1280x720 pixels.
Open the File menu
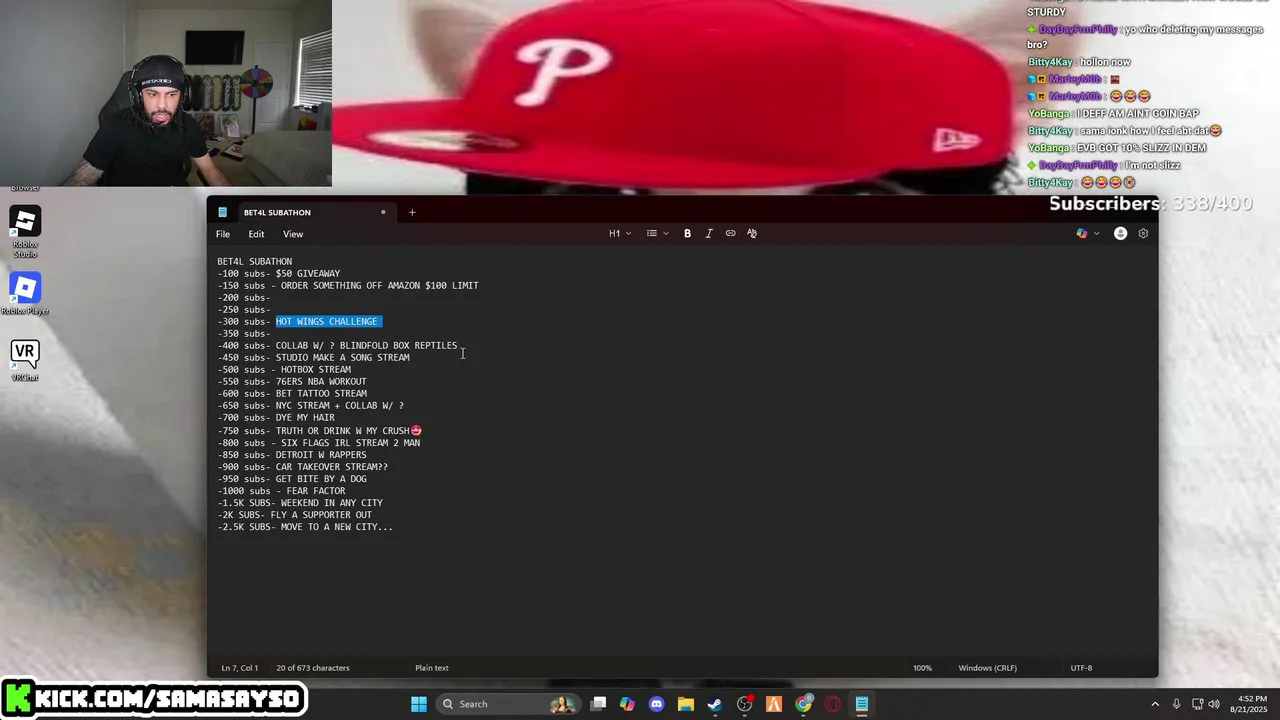click(223, 234)
